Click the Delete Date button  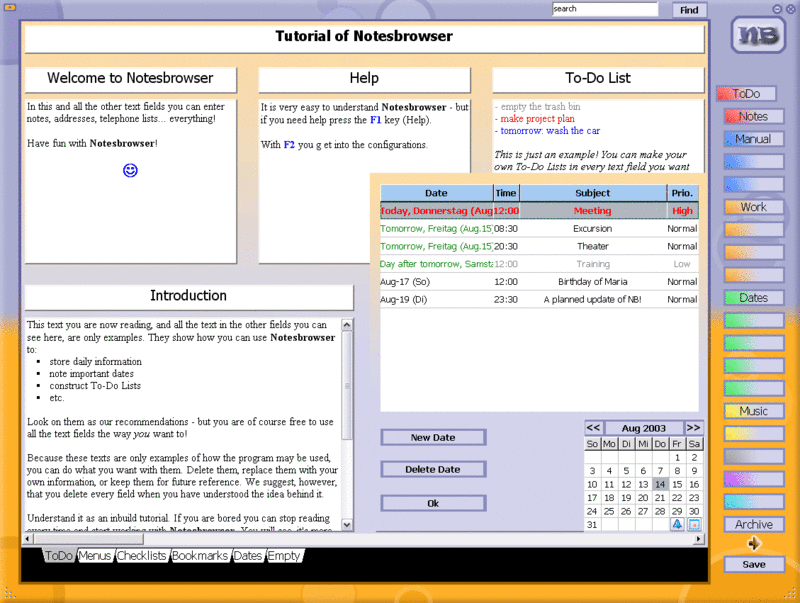pyautogui.click(x=433, y=469)
